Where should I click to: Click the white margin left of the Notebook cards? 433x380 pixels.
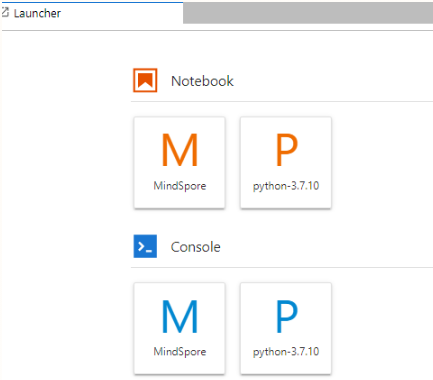(67, 163)
